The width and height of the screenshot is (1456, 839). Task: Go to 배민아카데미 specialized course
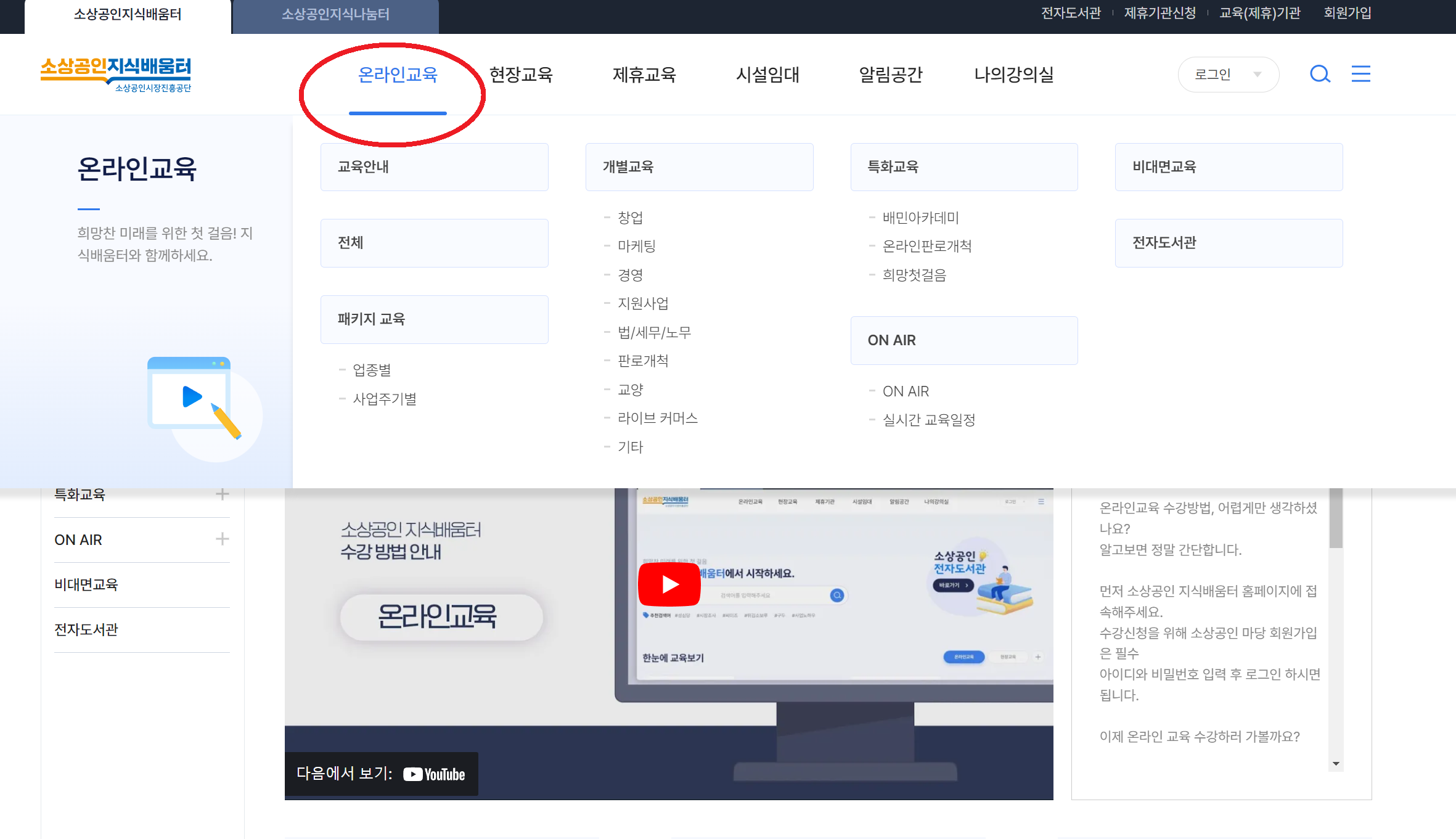[x=920, y=218]
